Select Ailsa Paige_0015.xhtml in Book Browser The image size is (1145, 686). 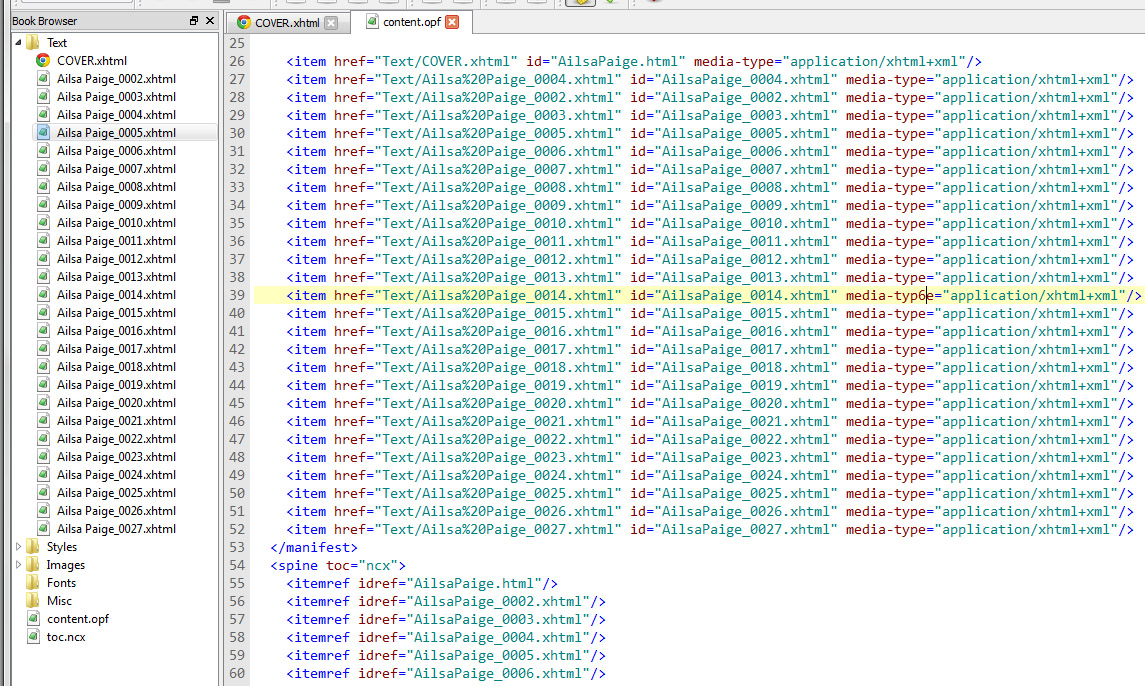116,313
